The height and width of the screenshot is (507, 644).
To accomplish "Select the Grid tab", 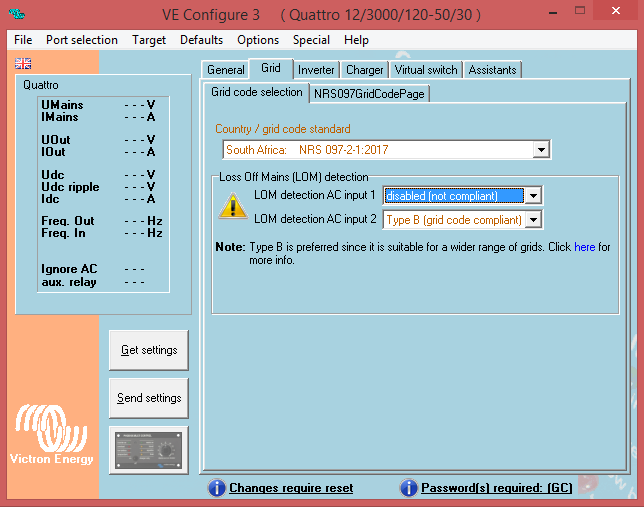I will click(271, 68).
